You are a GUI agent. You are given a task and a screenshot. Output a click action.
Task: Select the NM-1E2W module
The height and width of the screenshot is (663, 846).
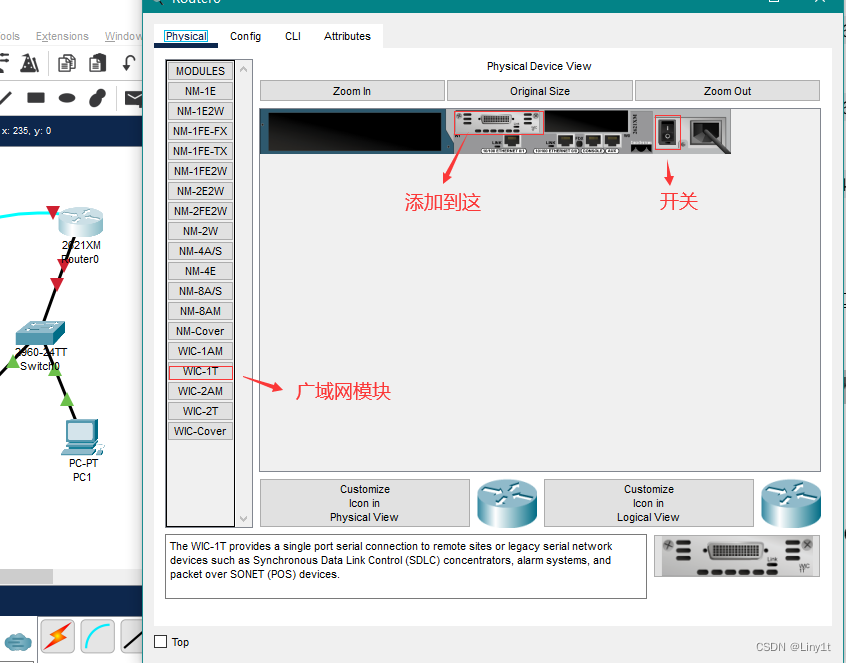click(200, 111)
